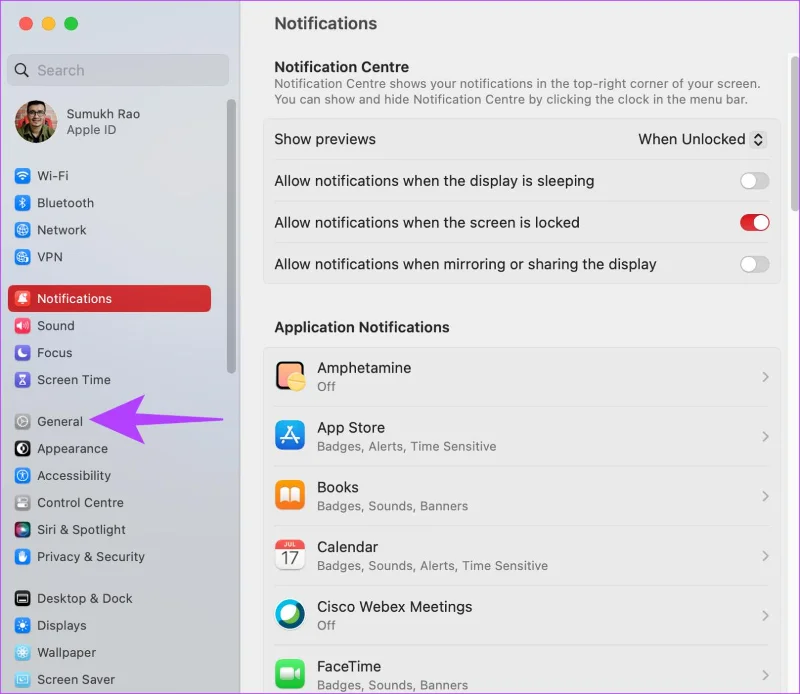The image size is (800, 694).
Task: Expand Calendar notification settings chevron
Action: (x=765, y=556)
